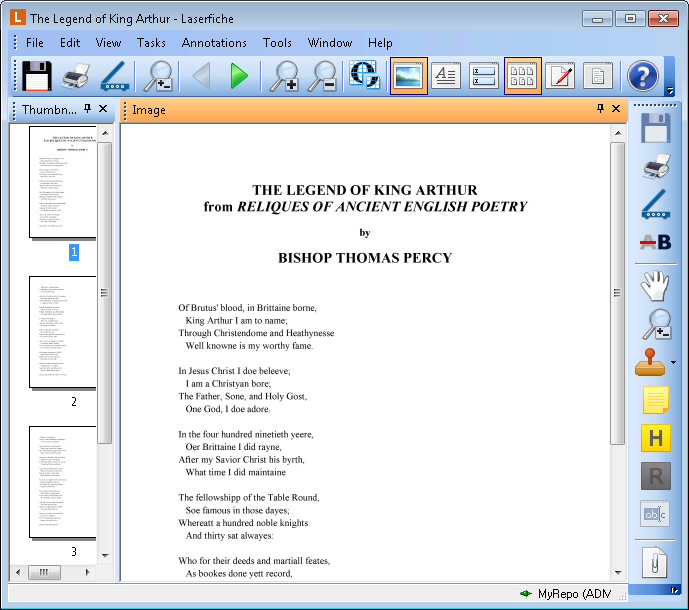Click the Zoom Out magnifier

(322, 76)
